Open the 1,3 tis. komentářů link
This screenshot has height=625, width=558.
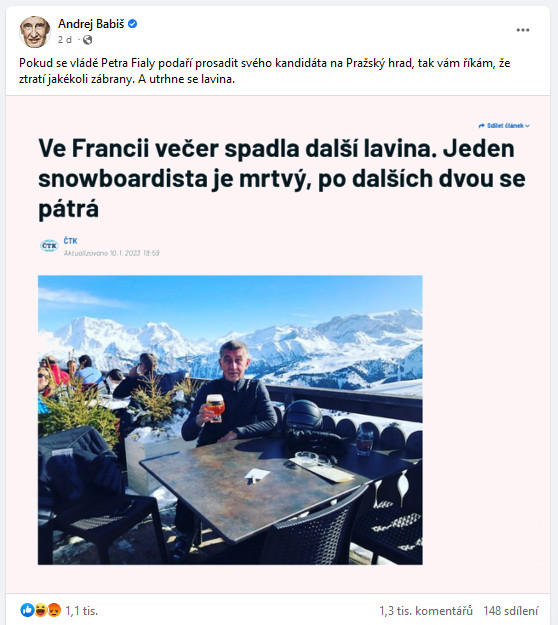426,611
